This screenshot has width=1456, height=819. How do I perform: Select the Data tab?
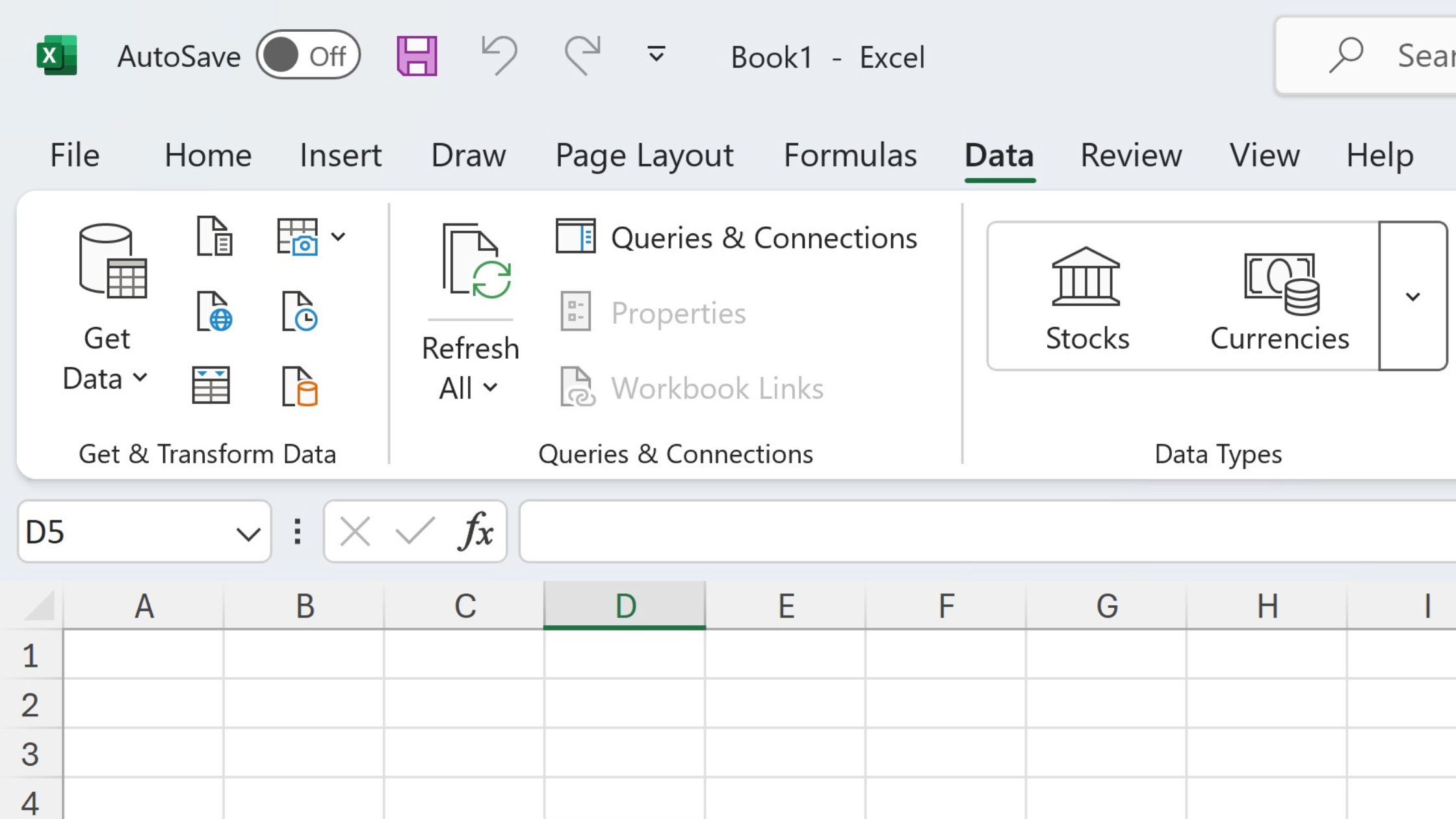pyautogui.click(x=999, y=155)
